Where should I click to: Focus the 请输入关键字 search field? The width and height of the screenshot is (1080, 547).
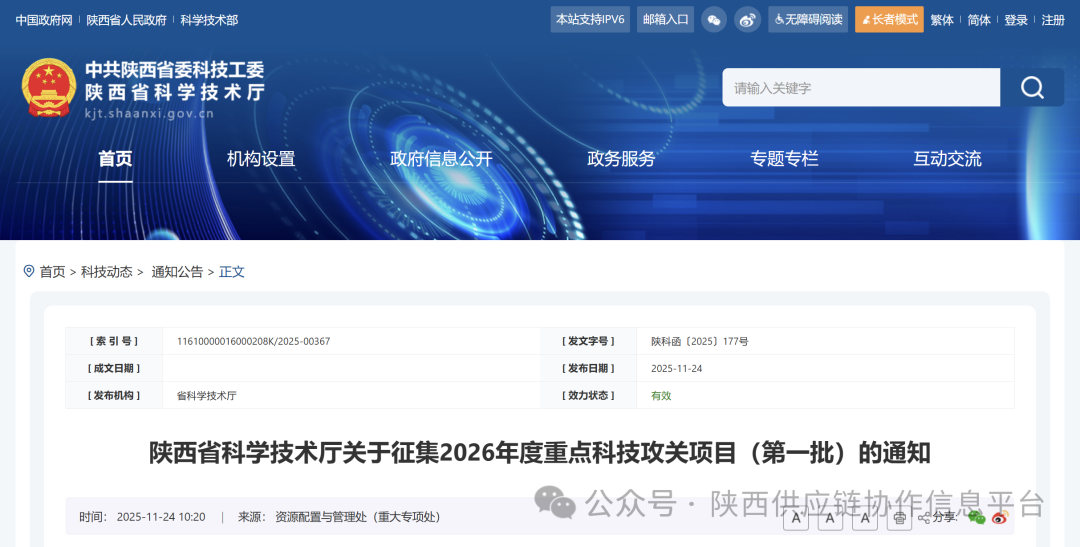coord(861,87)
